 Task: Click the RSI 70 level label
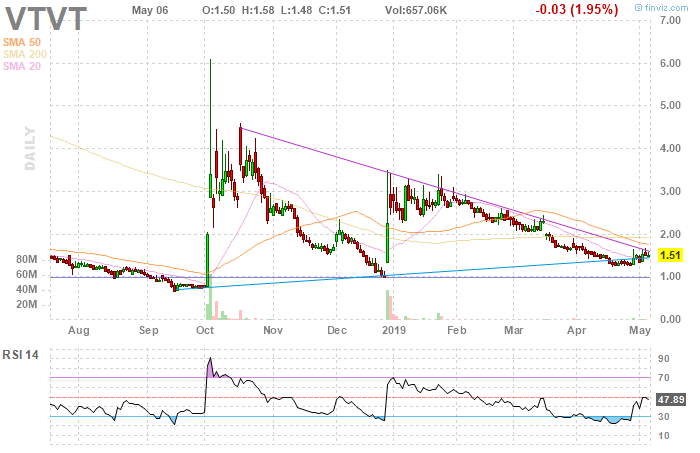[664, 378]
